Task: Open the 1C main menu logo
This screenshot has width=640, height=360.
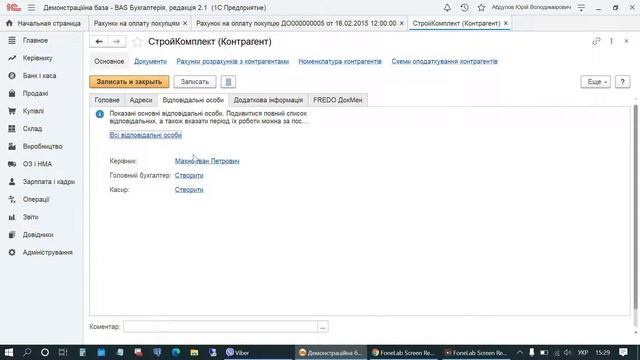Action: pos(13,7)
